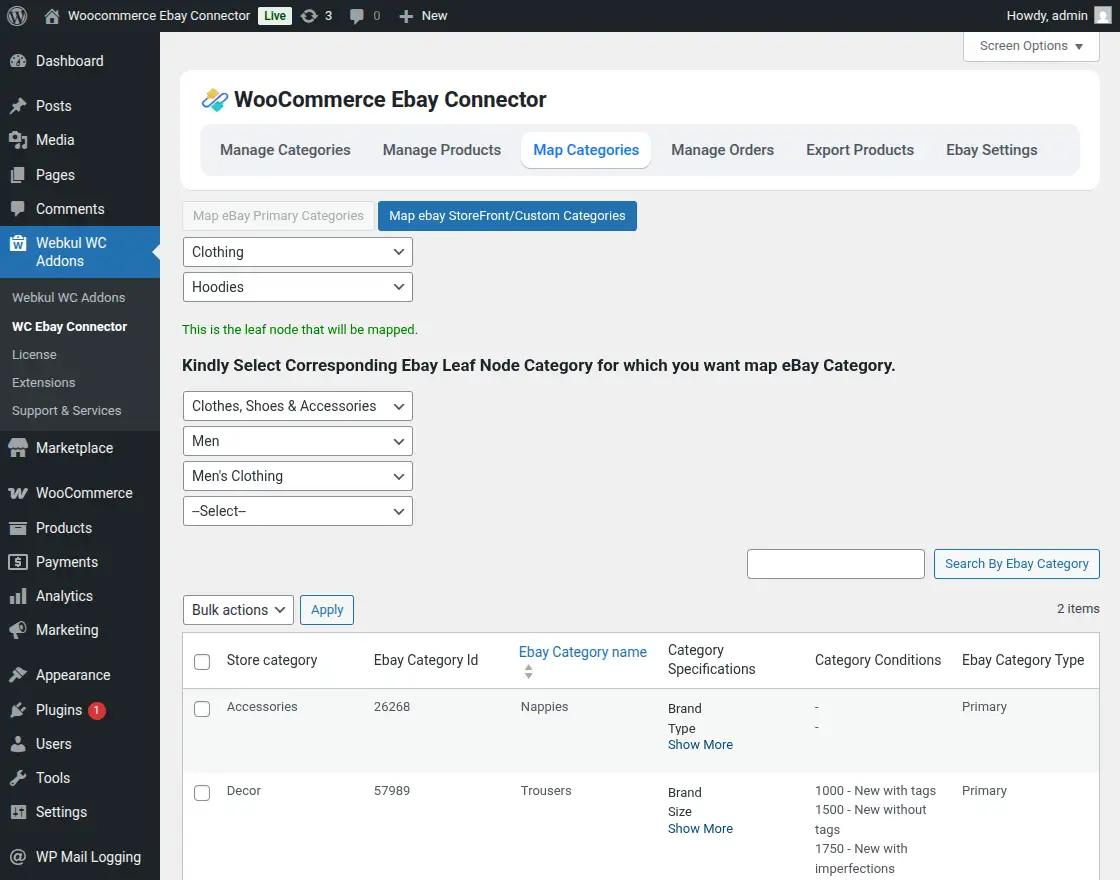1120x880 pixels.
Task: Click the Users person icon
Action: pos(18,744)
